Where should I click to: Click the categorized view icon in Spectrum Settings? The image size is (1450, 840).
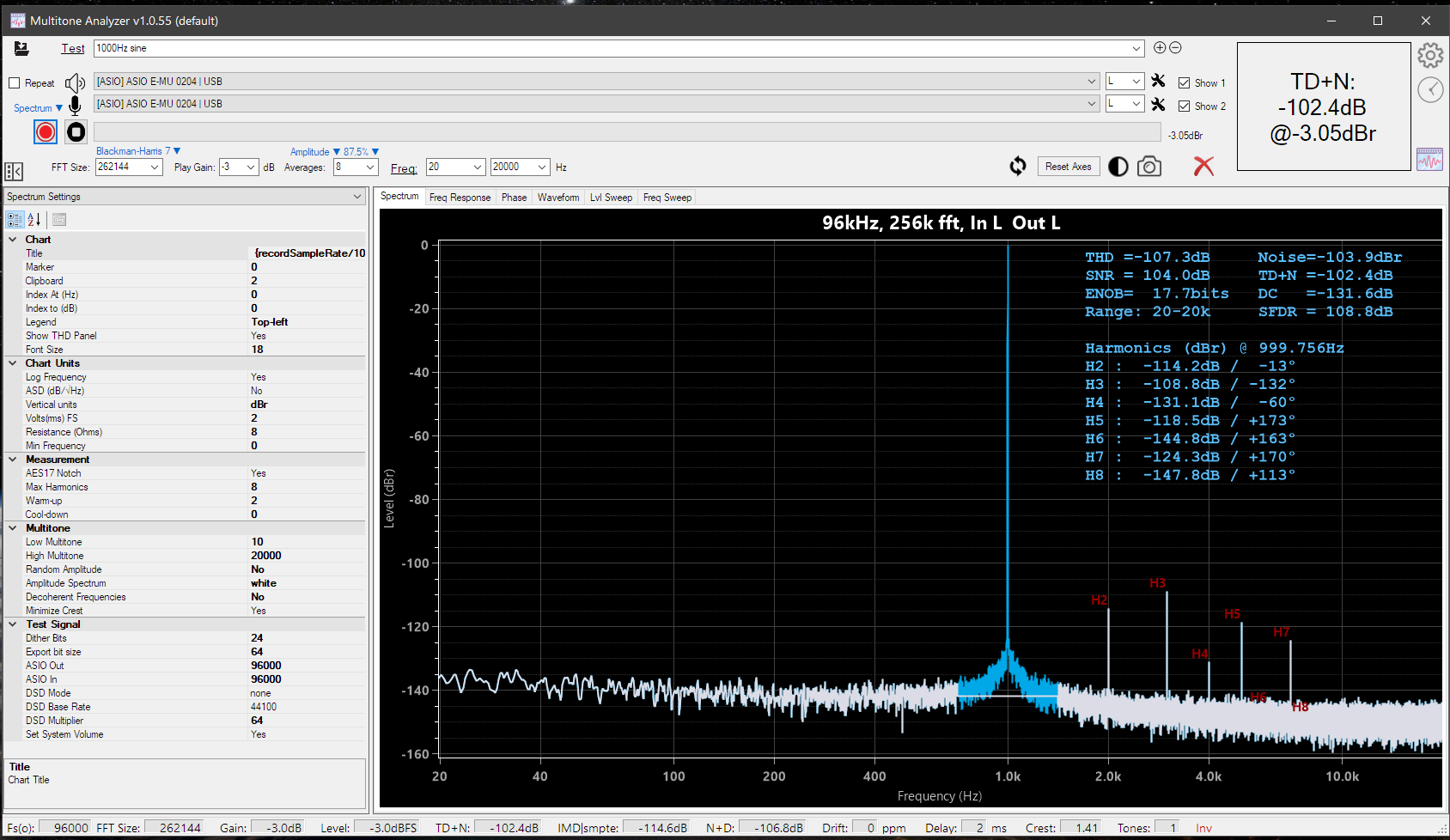pos(15,220)
